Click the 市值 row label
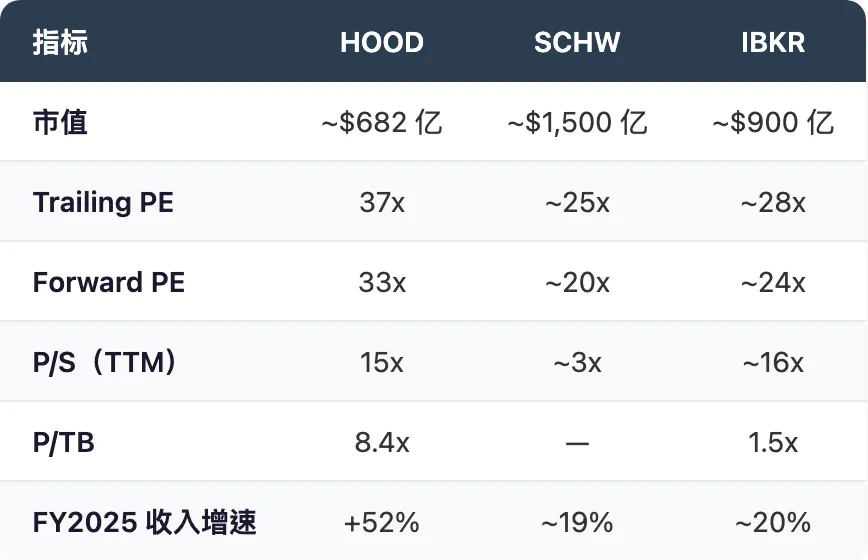The width and height of the screenshot is (868, 560). [60, 122]
